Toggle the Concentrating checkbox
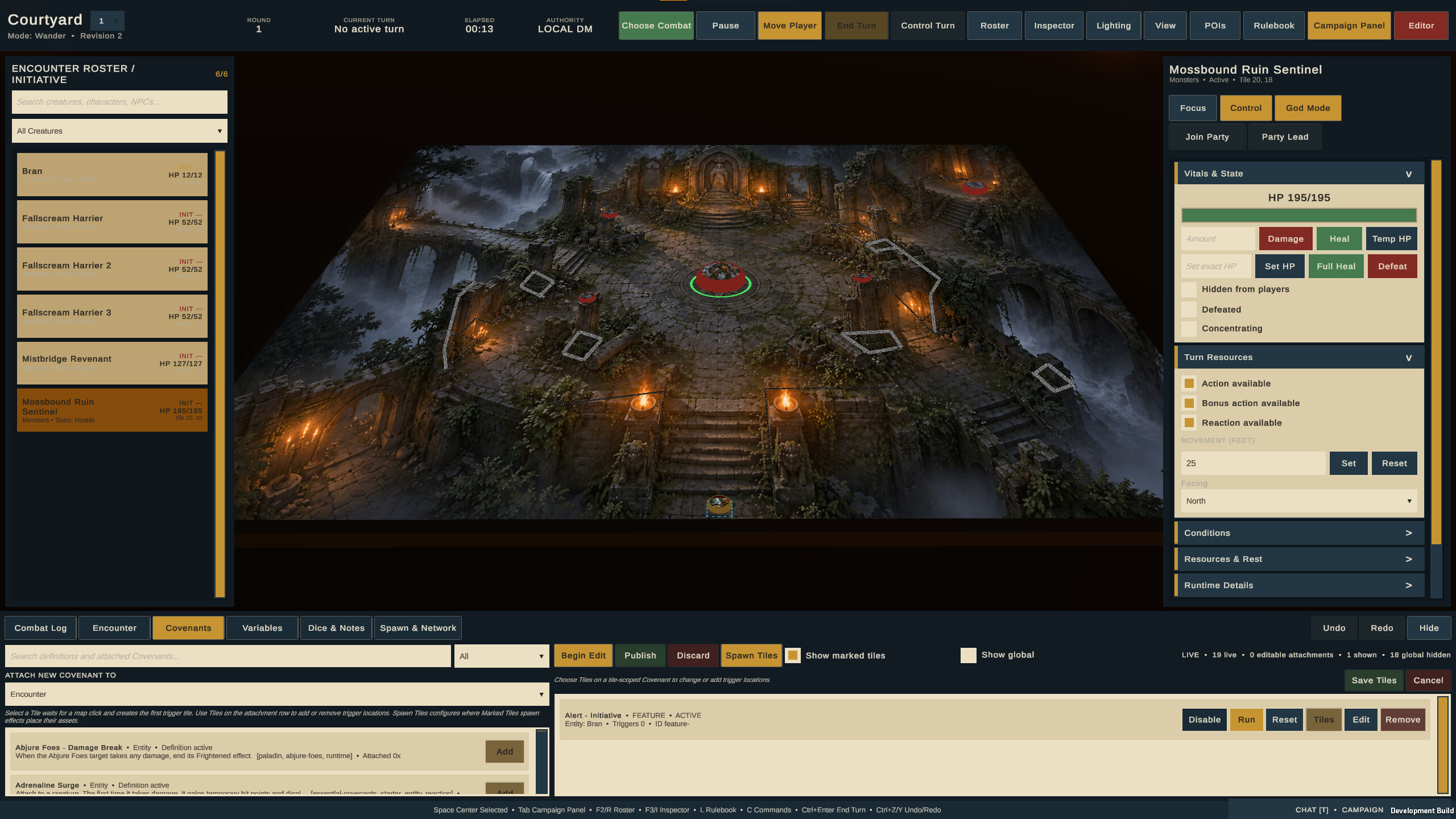The width and height of the screenshot is (1456, 819). (x=1189, y=329)
